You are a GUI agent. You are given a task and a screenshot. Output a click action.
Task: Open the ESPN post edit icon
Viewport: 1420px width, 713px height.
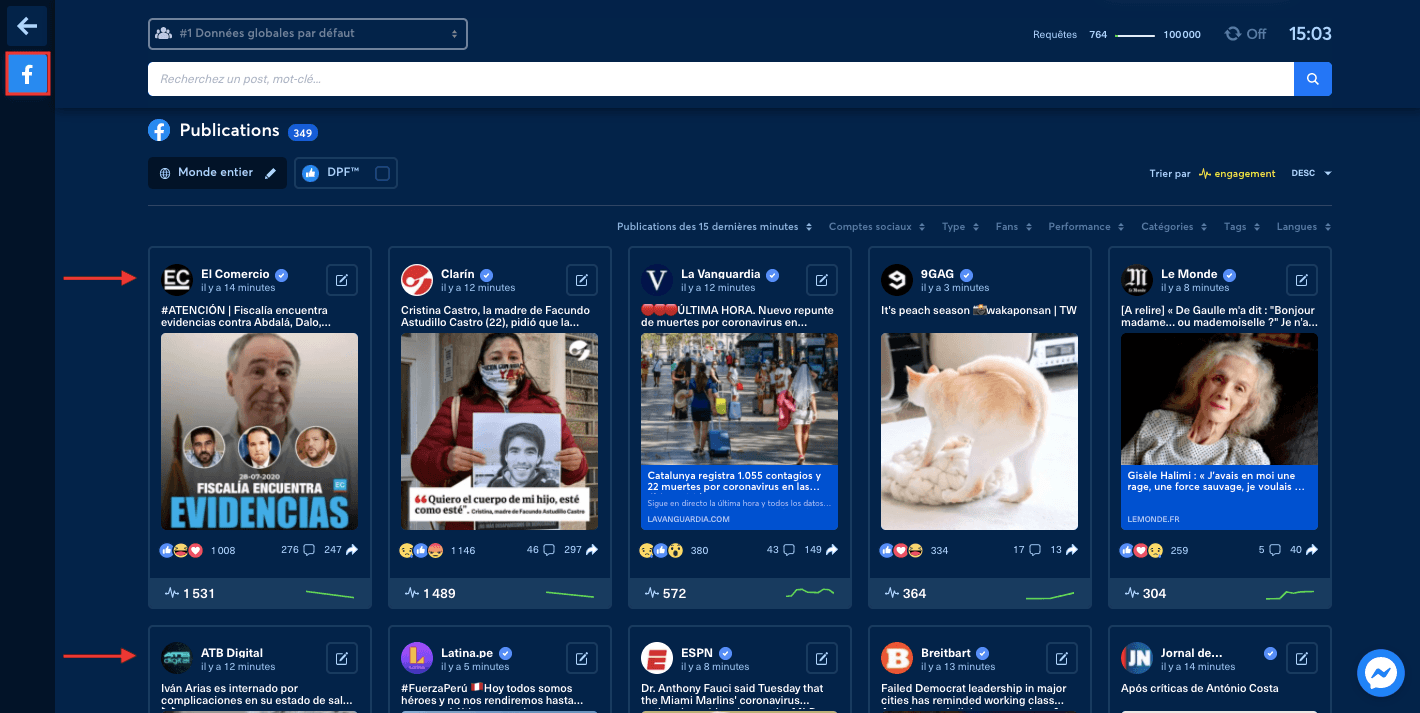click(822, 658)
